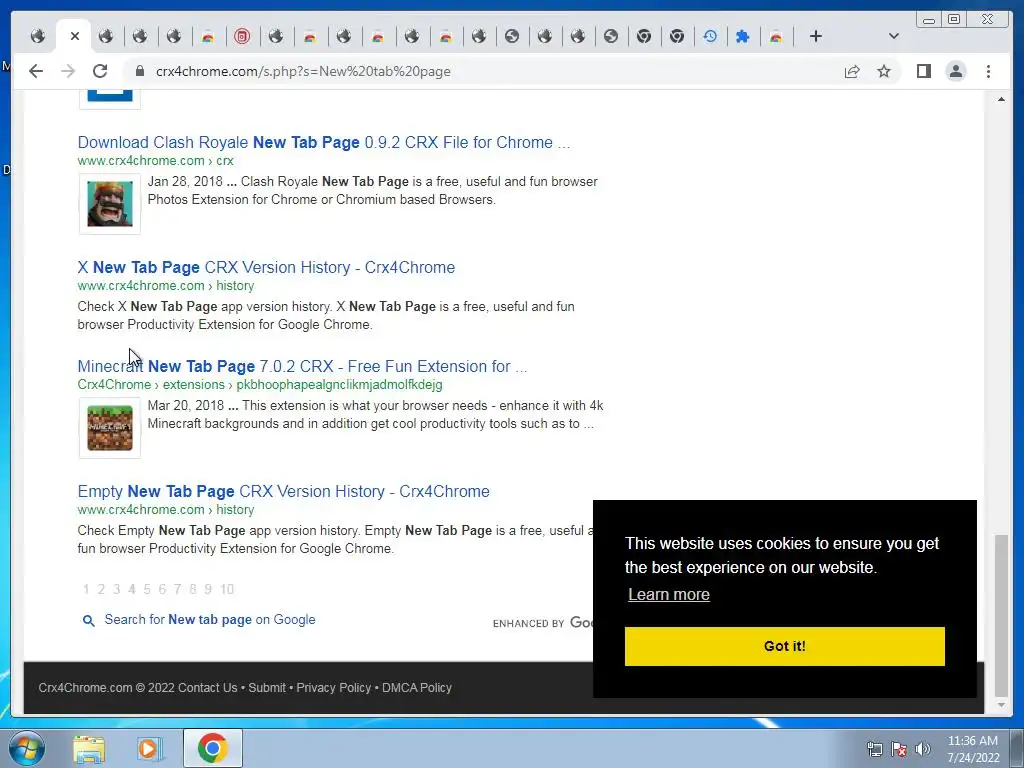Open the Chrome profile avatar menu

[x=955, y=71]
